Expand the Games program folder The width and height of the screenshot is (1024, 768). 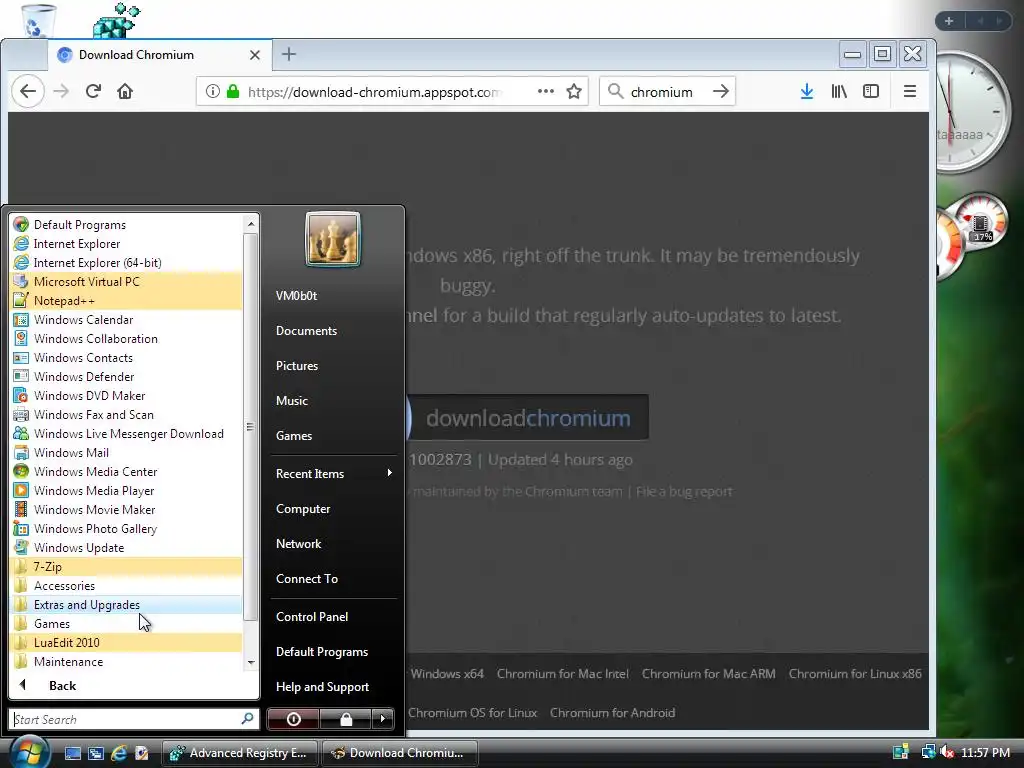pyautogui.click(x=127, y=624)
